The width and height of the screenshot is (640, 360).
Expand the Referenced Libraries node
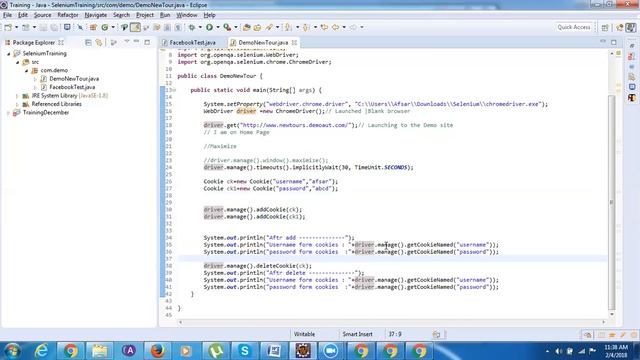[x=18, y=104]
